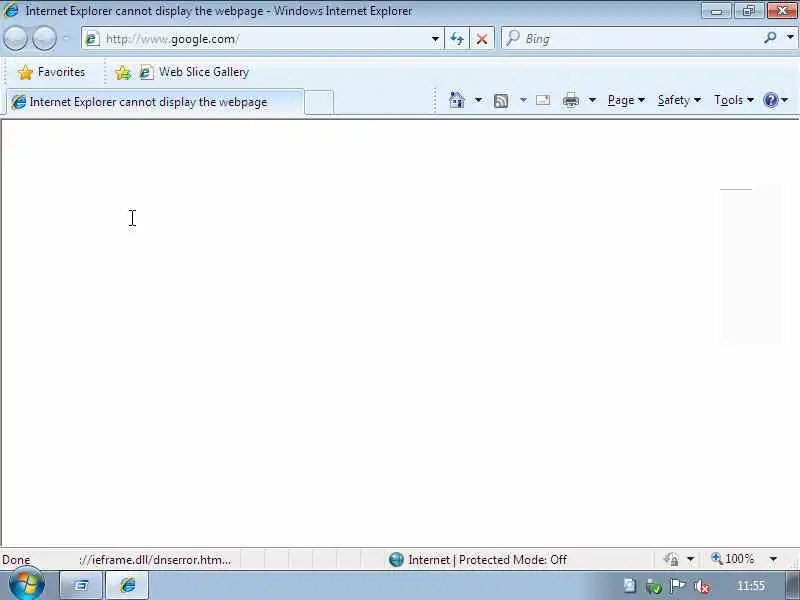Expand the Print options dropdown arrow

[x=592, y=100]
